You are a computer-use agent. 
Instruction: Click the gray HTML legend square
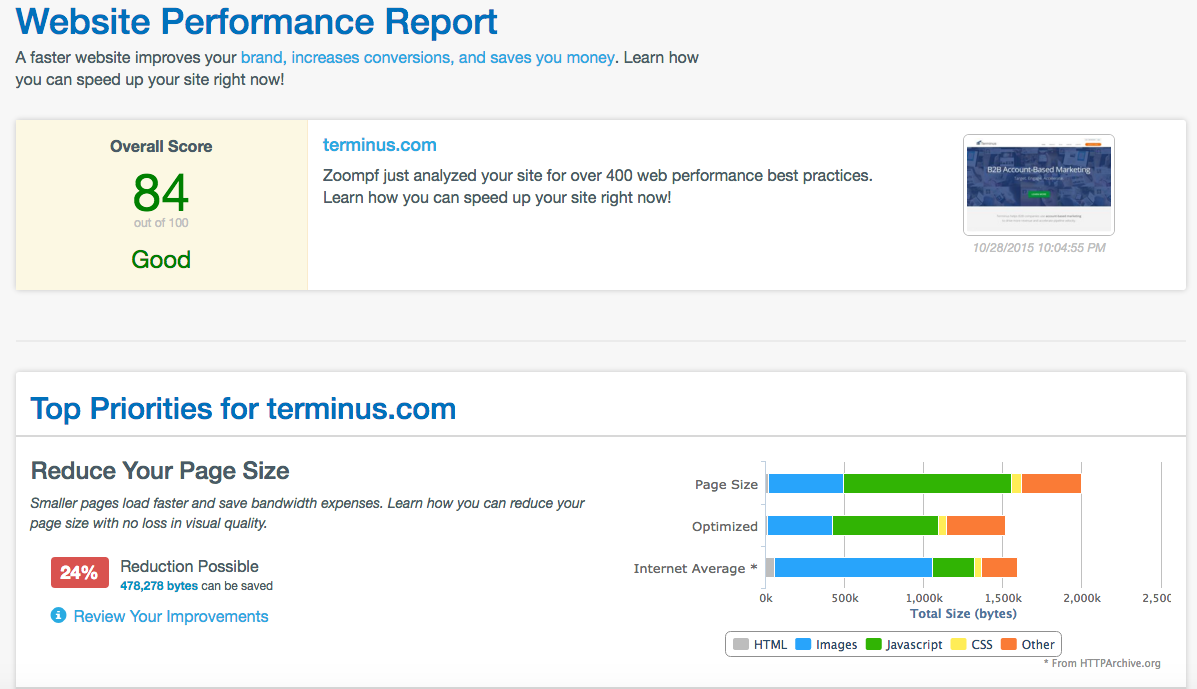pyautogui.click(x=741, y=643)
